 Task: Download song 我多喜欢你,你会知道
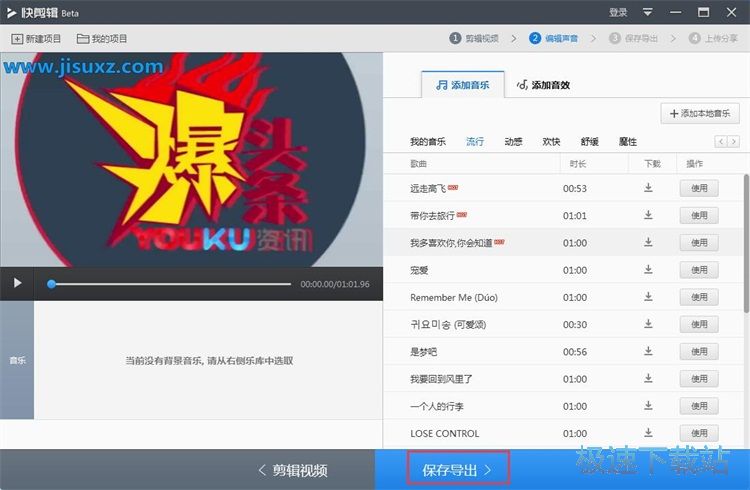pyautogui.click(x=648, y=242)
